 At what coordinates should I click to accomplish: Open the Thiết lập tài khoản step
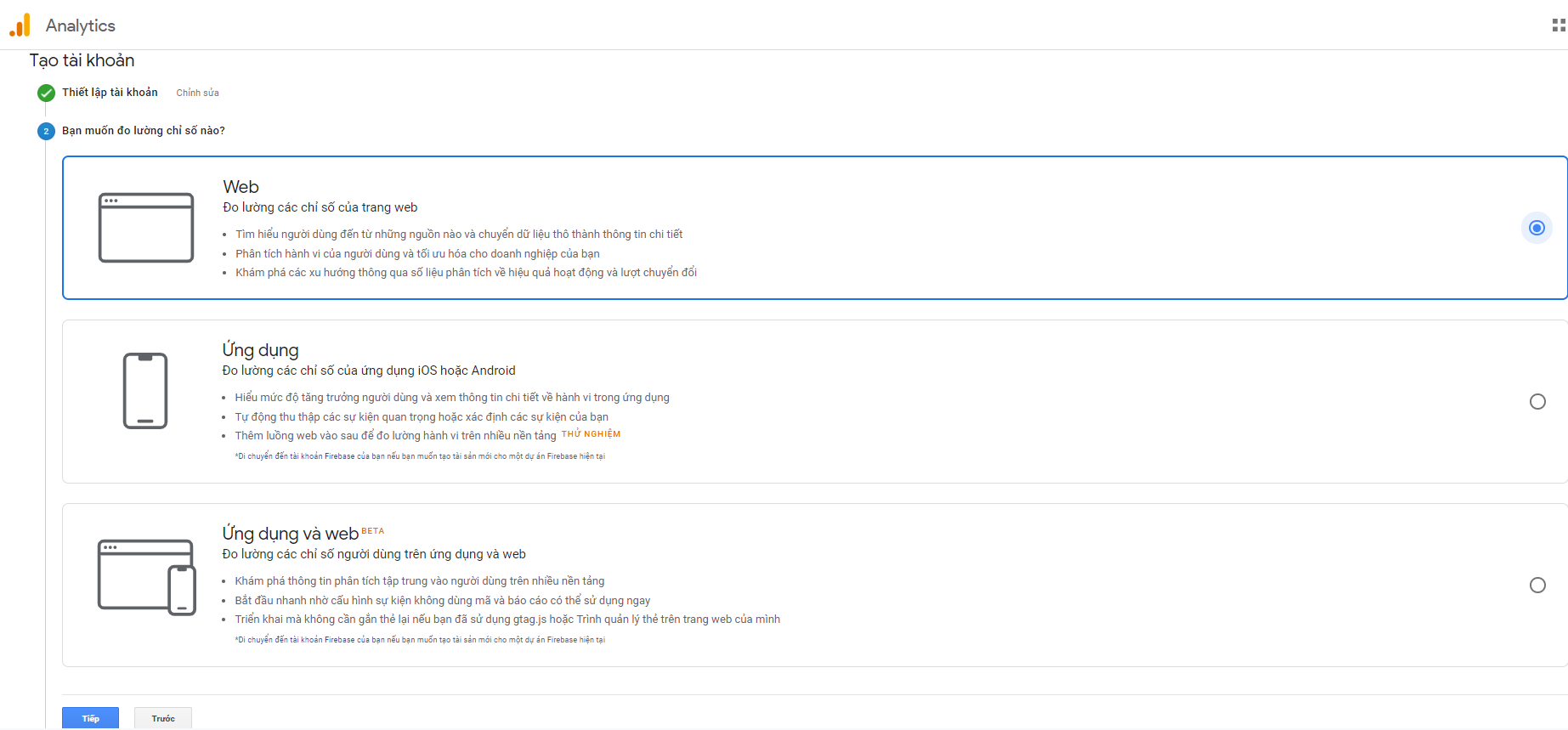point(110,93)
